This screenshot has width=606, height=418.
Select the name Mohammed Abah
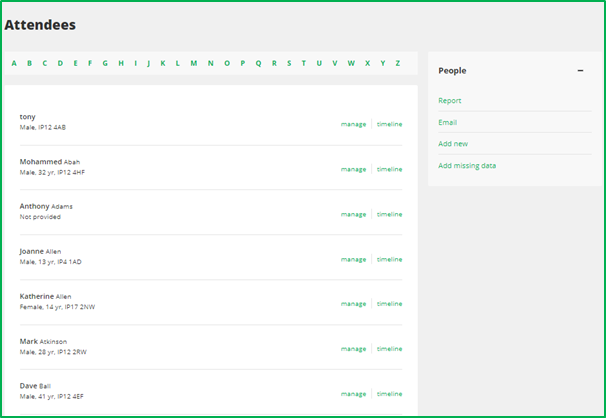click(50, 161)
